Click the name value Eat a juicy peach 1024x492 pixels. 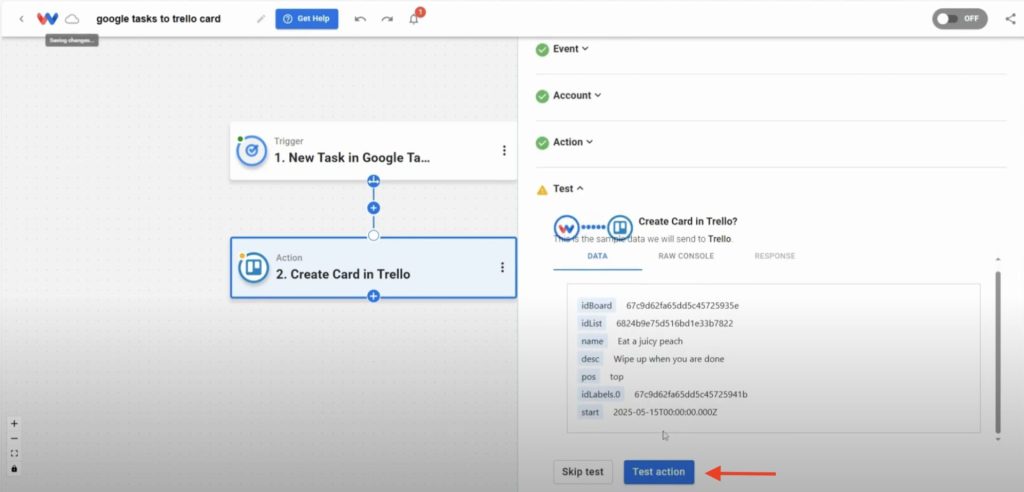click(650, 341)
